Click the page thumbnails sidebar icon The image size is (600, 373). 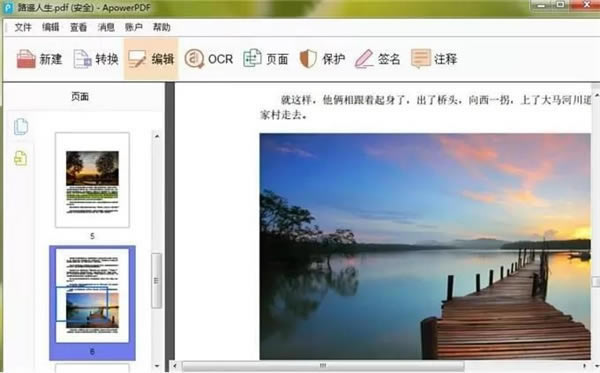click(x=21, y=127)
